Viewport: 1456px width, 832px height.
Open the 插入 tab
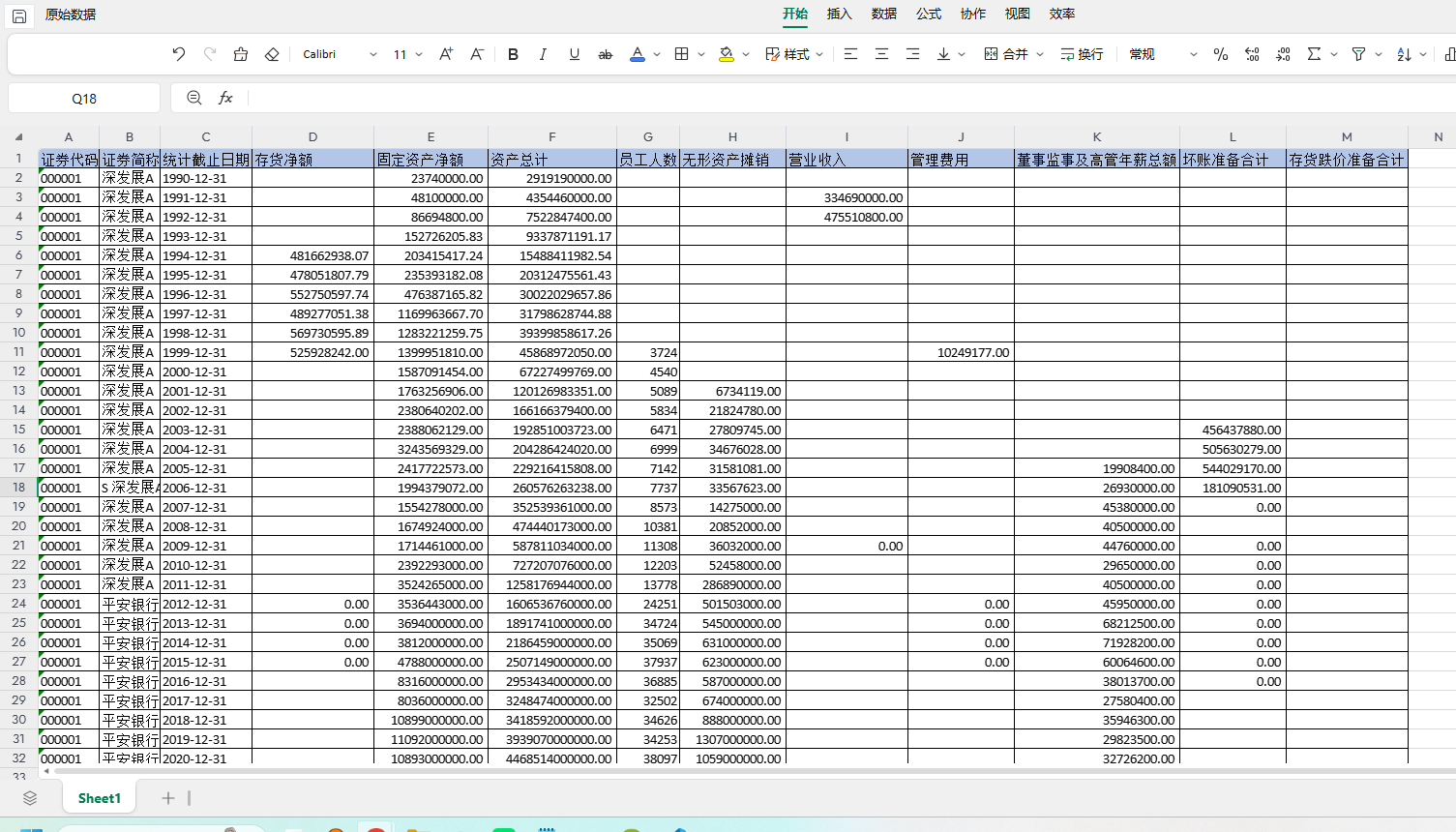click(840, 14)
